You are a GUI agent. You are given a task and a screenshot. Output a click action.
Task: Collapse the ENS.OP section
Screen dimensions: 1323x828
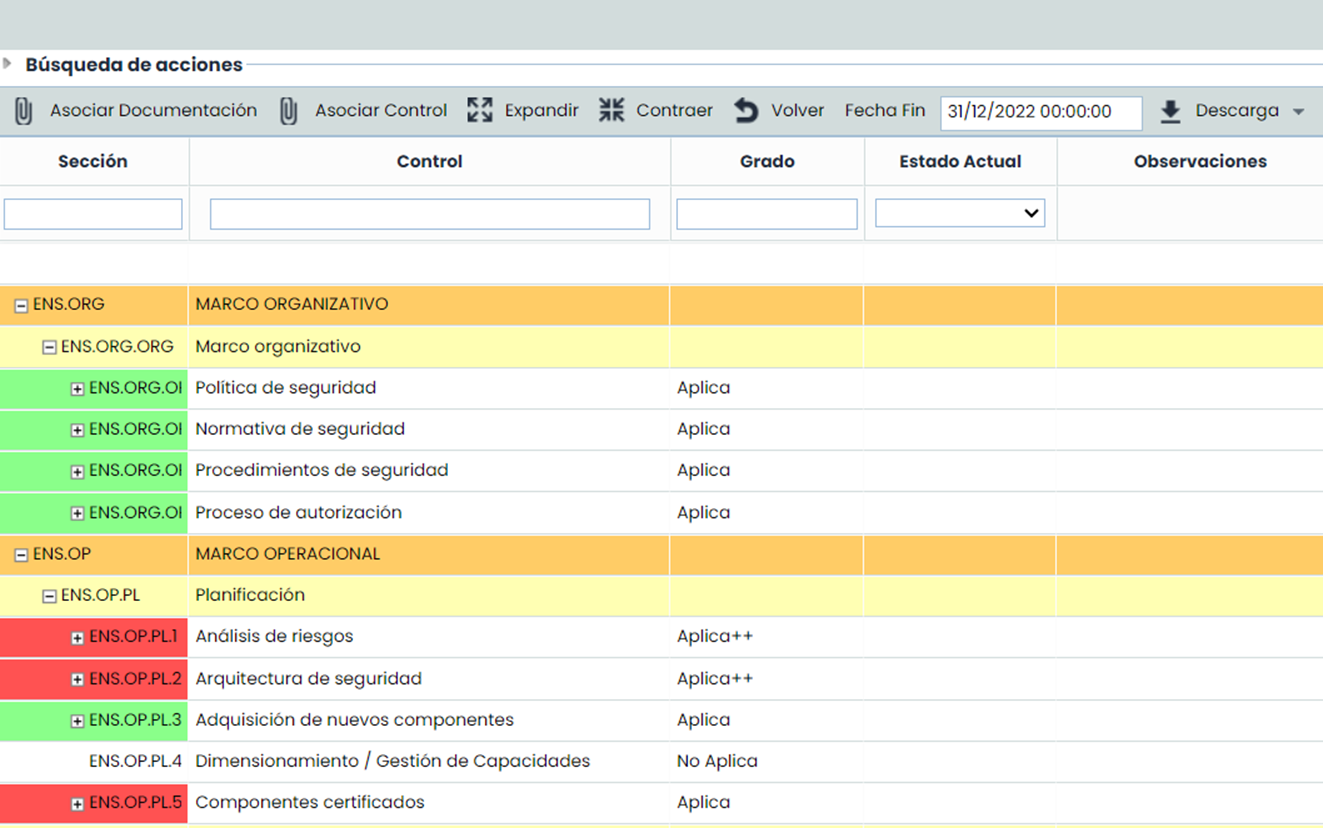[21, 555]
